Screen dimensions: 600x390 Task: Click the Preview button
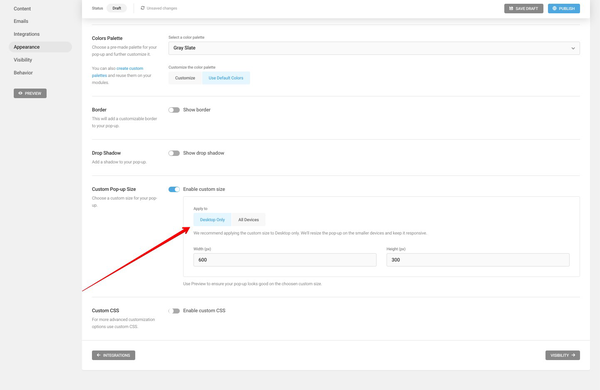point(30,93)
